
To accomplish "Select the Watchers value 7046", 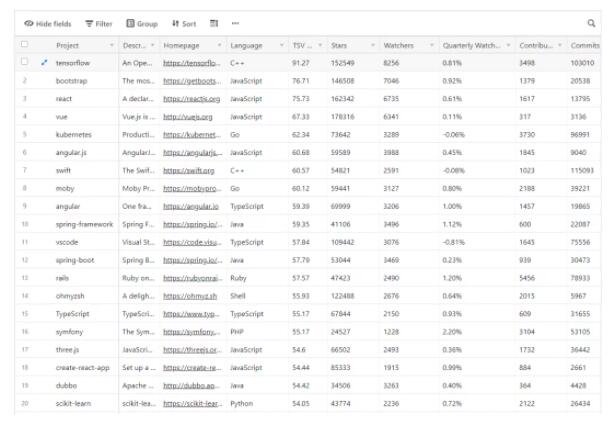I will 391,81.
